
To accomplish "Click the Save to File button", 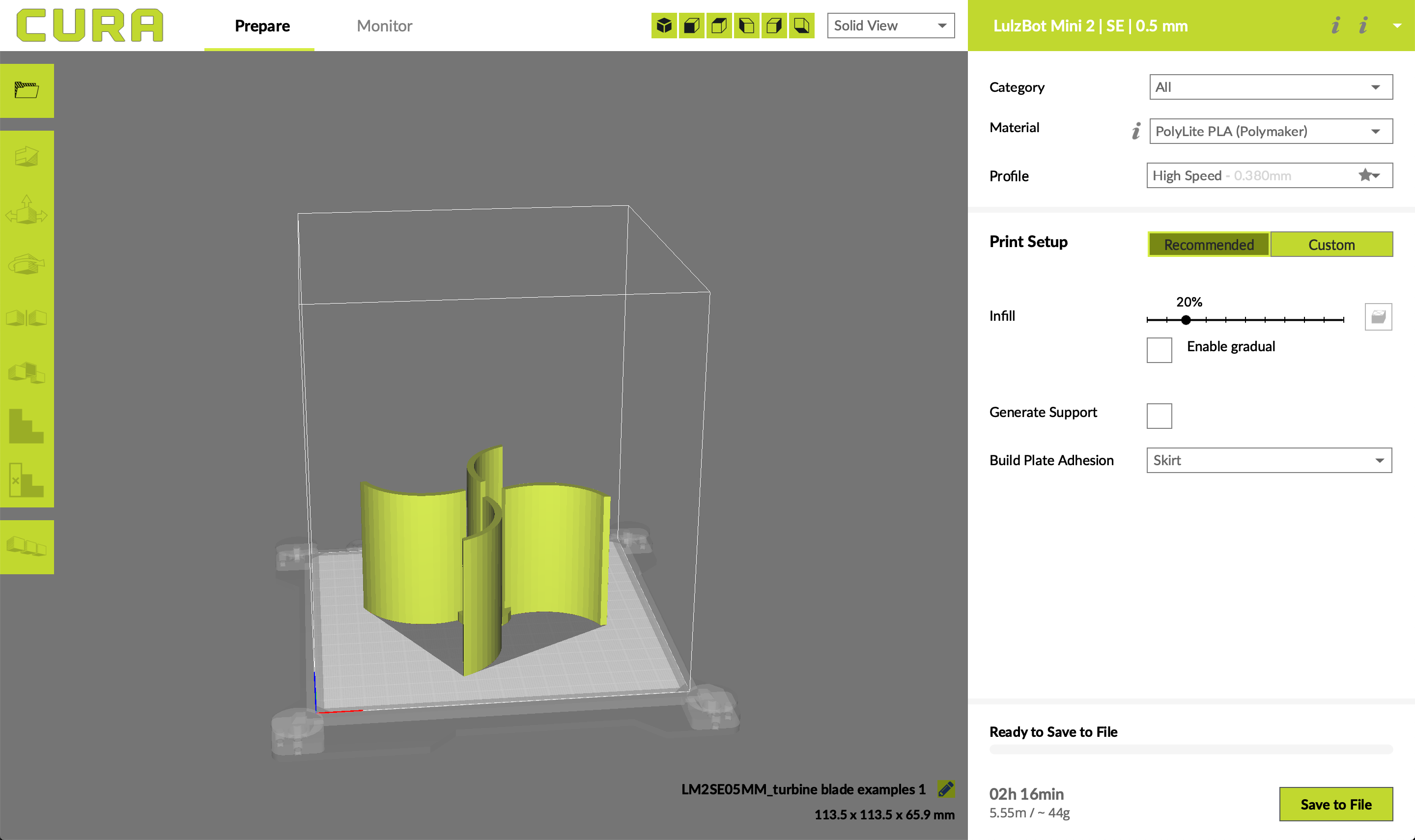I will [1336, 804].
